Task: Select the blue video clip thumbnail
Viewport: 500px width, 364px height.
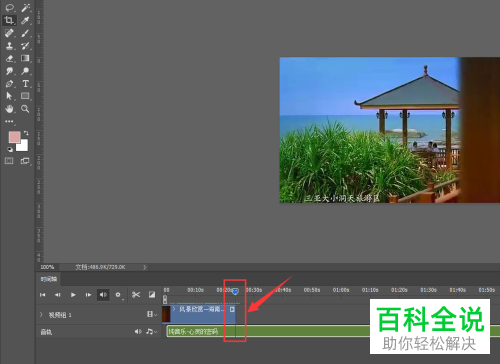Action: (x=166, y=314)
